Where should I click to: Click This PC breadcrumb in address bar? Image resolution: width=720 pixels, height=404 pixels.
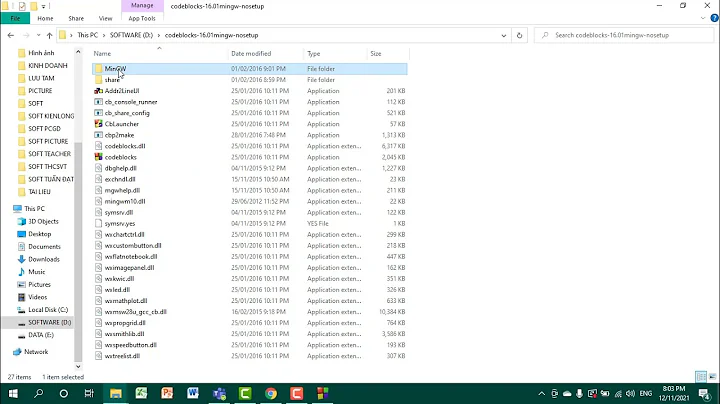click(x=88, y=35)
